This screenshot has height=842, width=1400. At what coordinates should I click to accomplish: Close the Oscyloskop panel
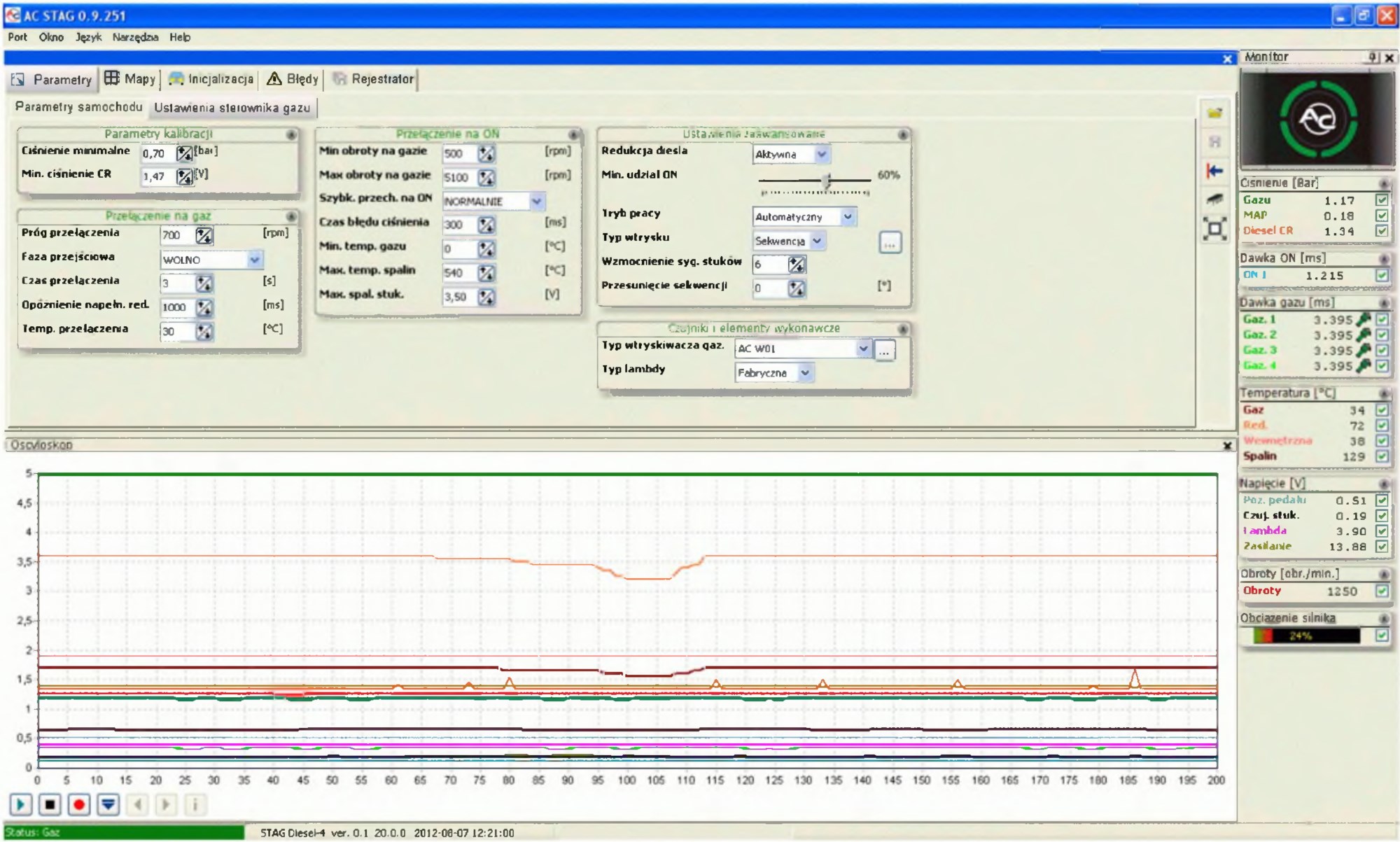[1227, 446]
